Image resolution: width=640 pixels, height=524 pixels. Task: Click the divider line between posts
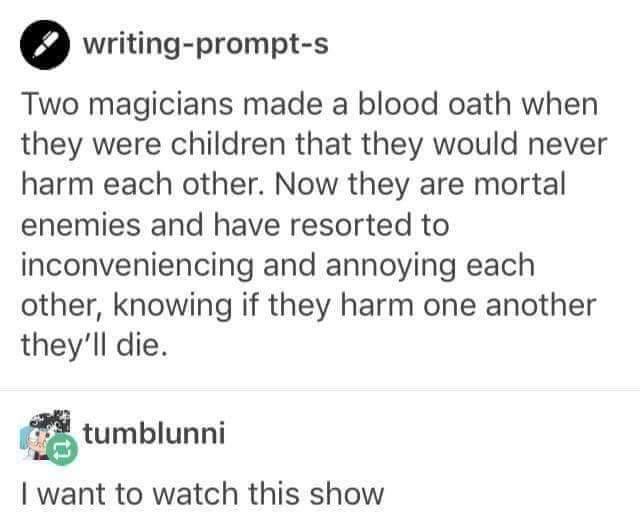click(320, 390)
